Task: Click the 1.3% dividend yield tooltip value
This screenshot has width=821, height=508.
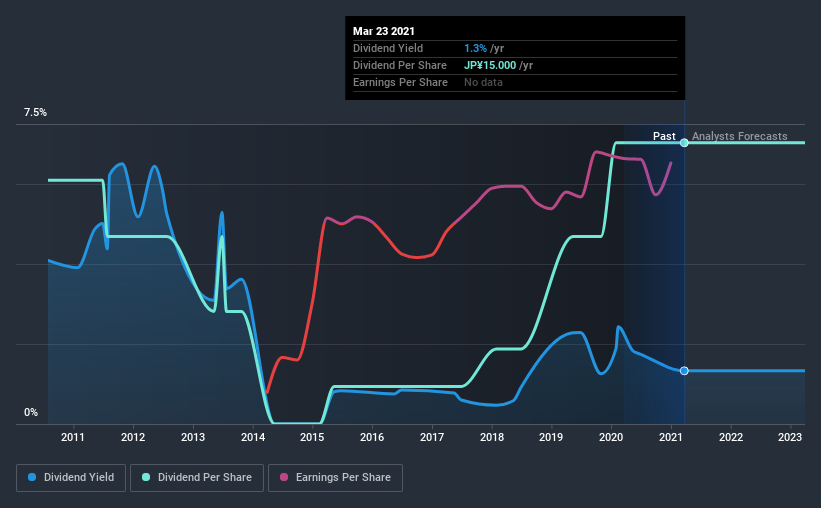Action: [475, 48]
